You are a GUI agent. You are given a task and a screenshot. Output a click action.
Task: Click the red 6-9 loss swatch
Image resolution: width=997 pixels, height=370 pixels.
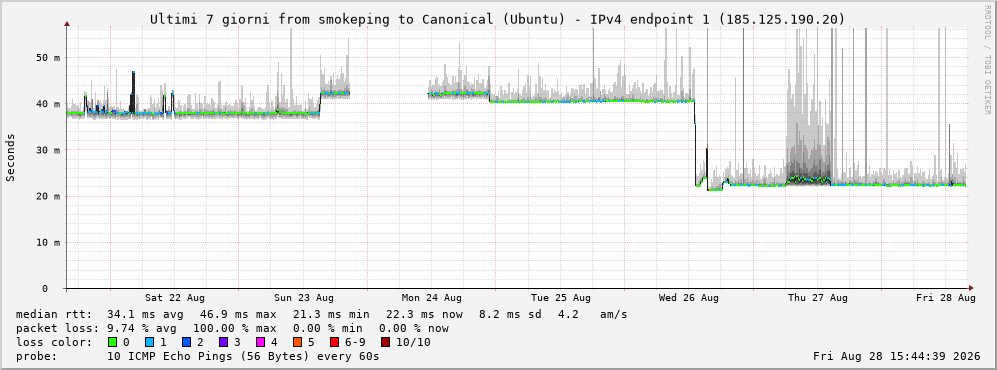click(x=334, y=343)
